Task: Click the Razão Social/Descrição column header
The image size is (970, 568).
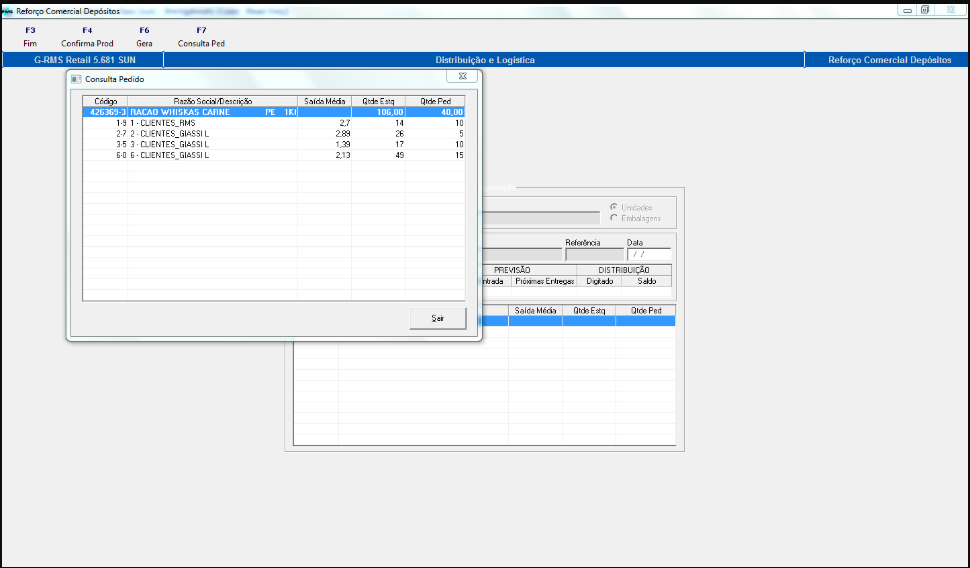Action: (212, 101)
